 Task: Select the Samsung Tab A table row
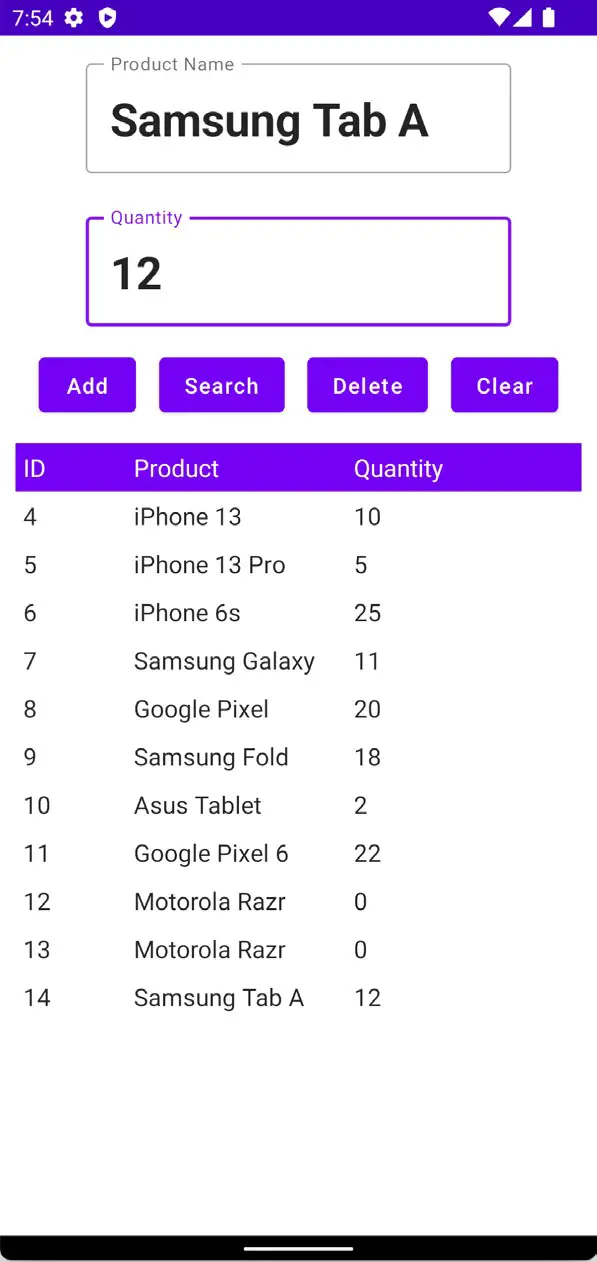(298, 997)
